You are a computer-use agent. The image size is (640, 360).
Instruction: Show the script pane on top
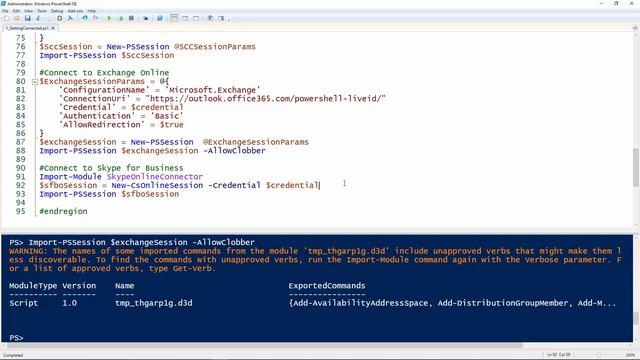point(174,18)
